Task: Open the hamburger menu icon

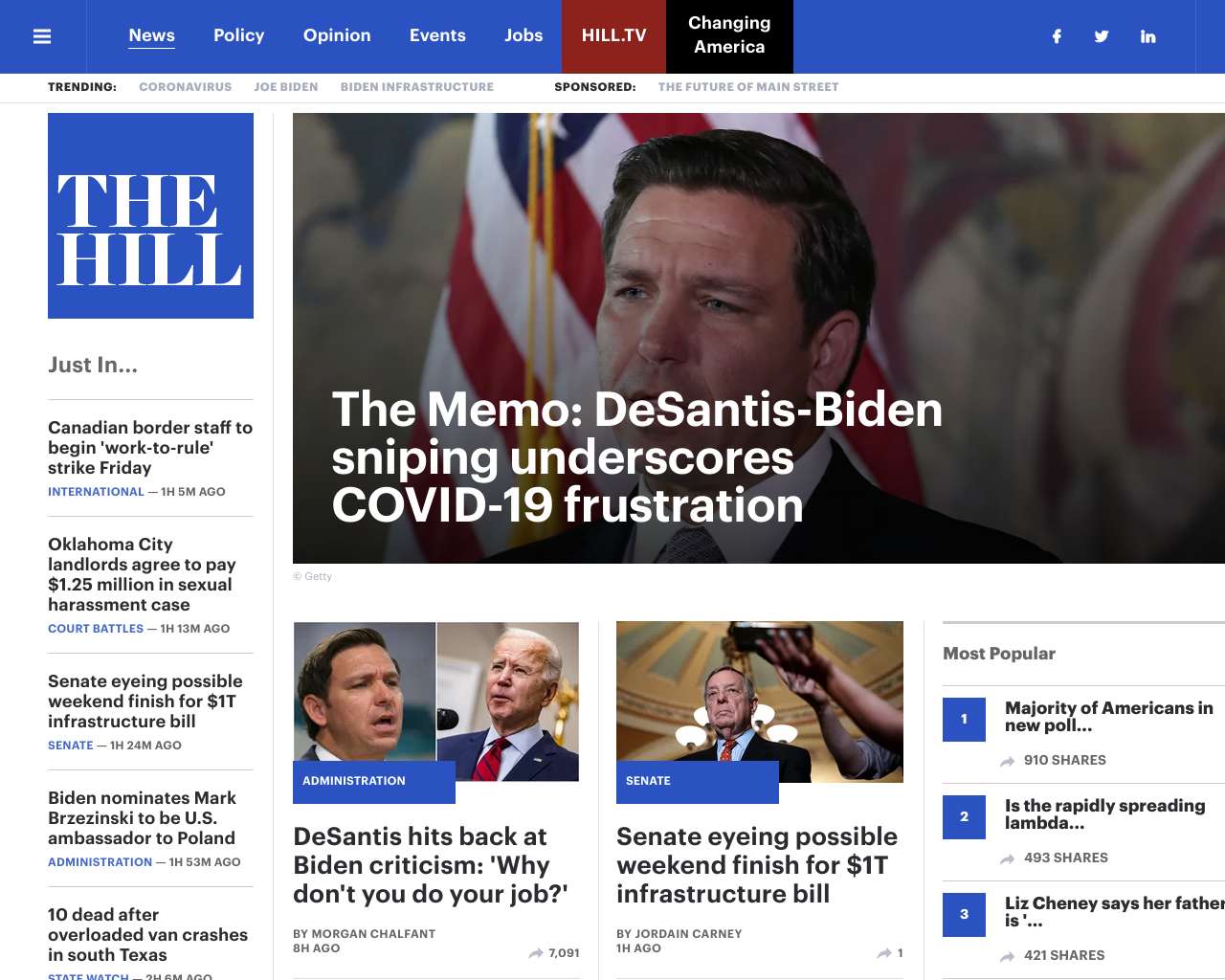Action: (x=42, y=36)
